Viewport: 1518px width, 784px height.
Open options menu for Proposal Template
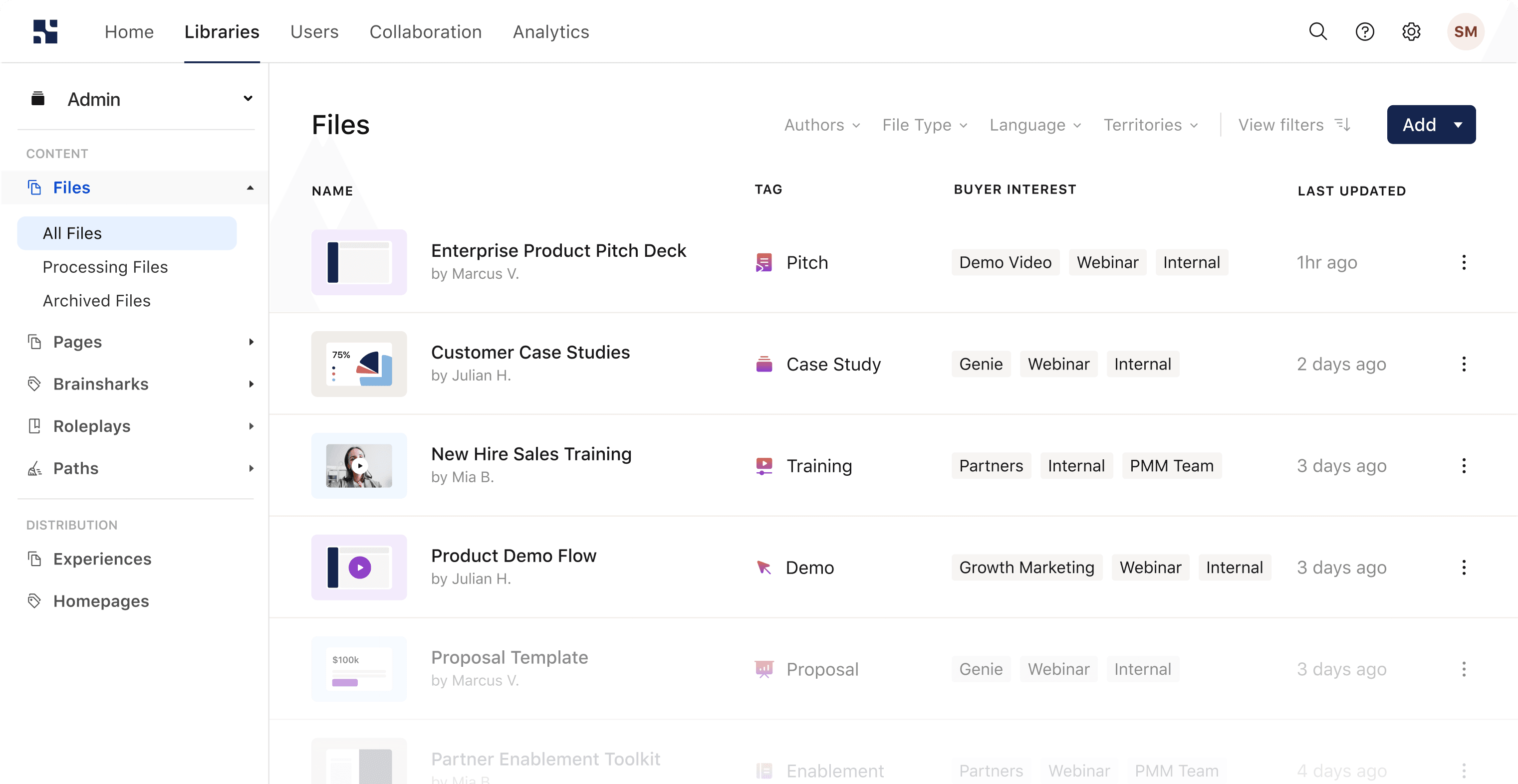click(1464, 669)
